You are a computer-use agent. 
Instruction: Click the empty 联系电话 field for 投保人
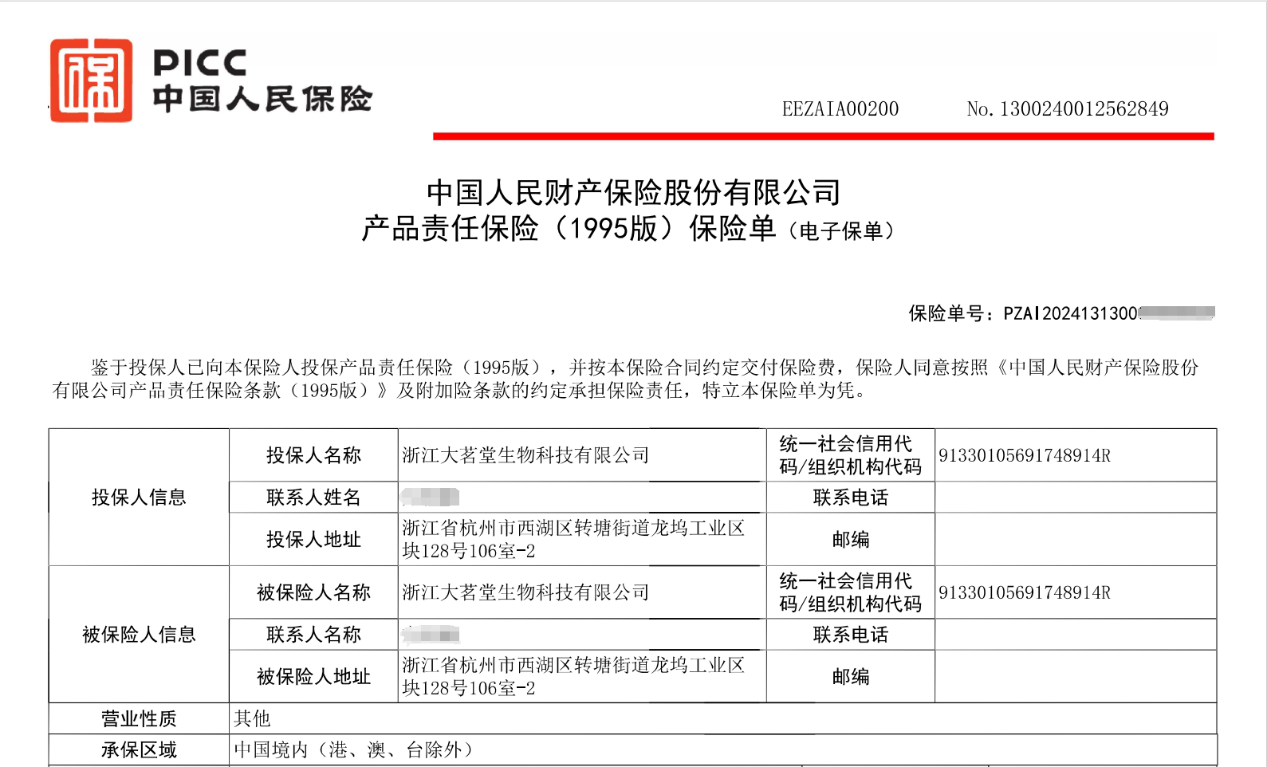pyautogui.click(x=1075, y=498)
